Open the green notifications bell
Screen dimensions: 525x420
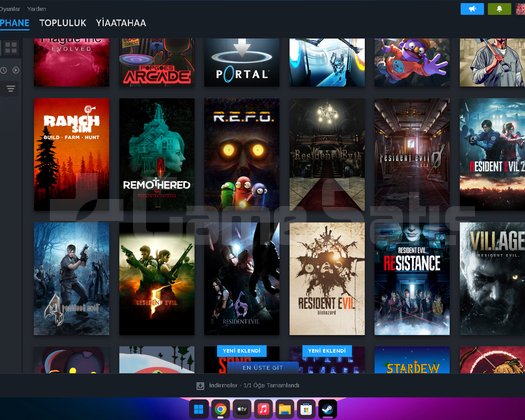tap(499, 9)
